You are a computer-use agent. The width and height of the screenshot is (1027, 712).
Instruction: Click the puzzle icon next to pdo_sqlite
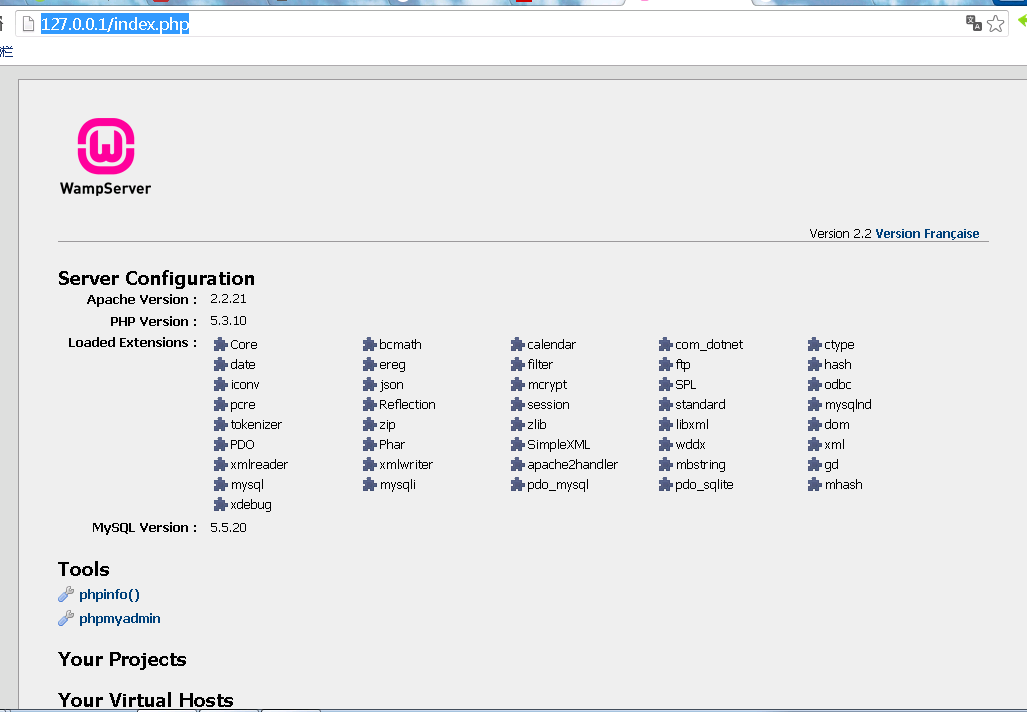[665, 485]
